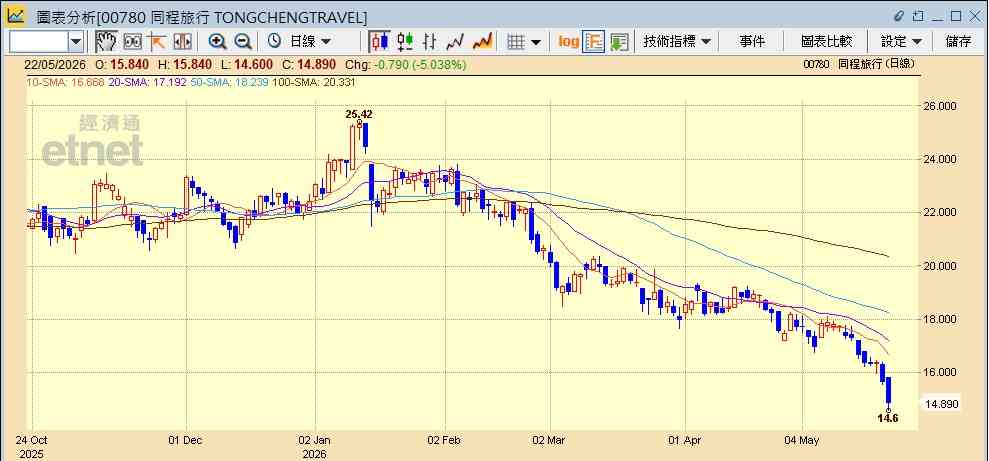
Task: Click the 02 Jan 2026 date axis label
Action: 314,446
